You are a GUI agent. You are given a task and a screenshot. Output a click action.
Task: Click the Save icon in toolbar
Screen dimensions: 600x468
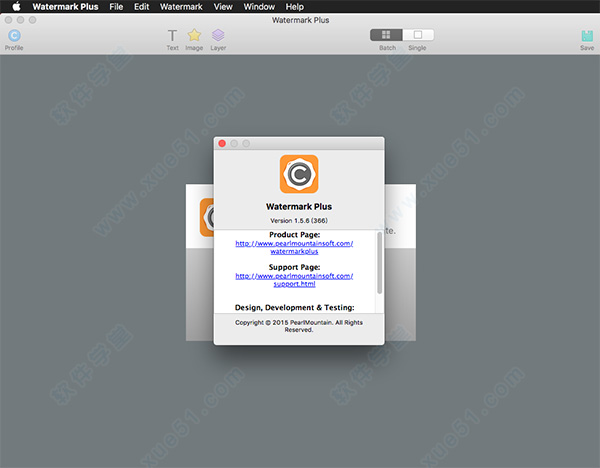(587, 40)
